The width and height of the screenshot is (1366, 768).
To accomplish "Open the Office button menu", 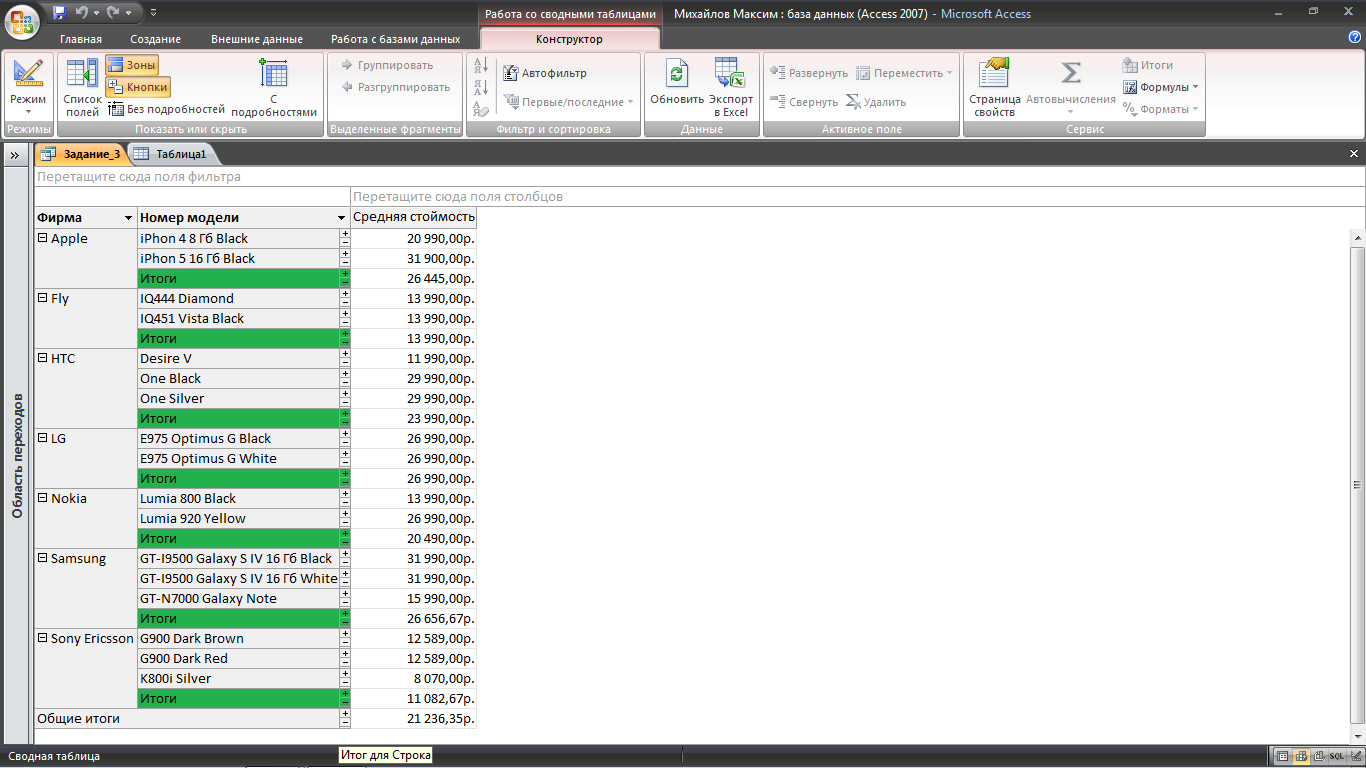I will point(22,20).
